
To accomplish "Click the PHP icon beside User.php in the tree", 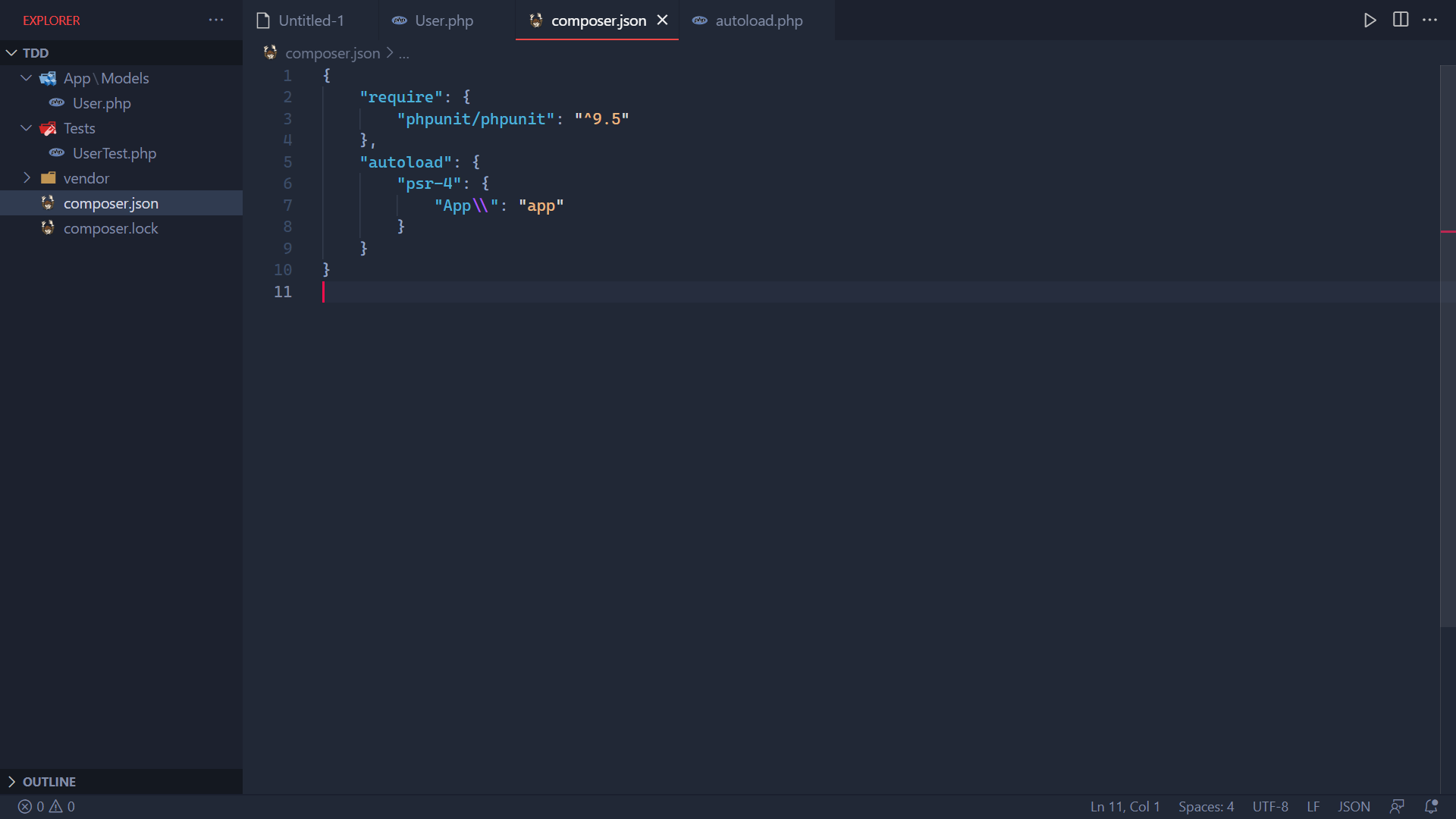I will 57,102.
